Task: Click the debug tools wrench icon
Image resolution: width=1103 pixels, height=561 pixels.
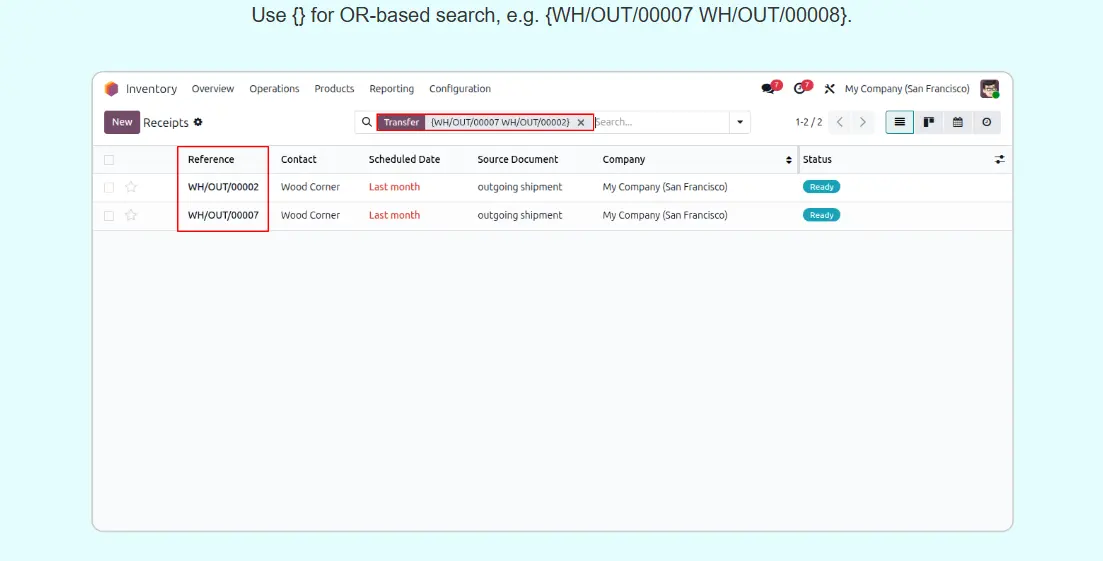Action: pos(829,89)
